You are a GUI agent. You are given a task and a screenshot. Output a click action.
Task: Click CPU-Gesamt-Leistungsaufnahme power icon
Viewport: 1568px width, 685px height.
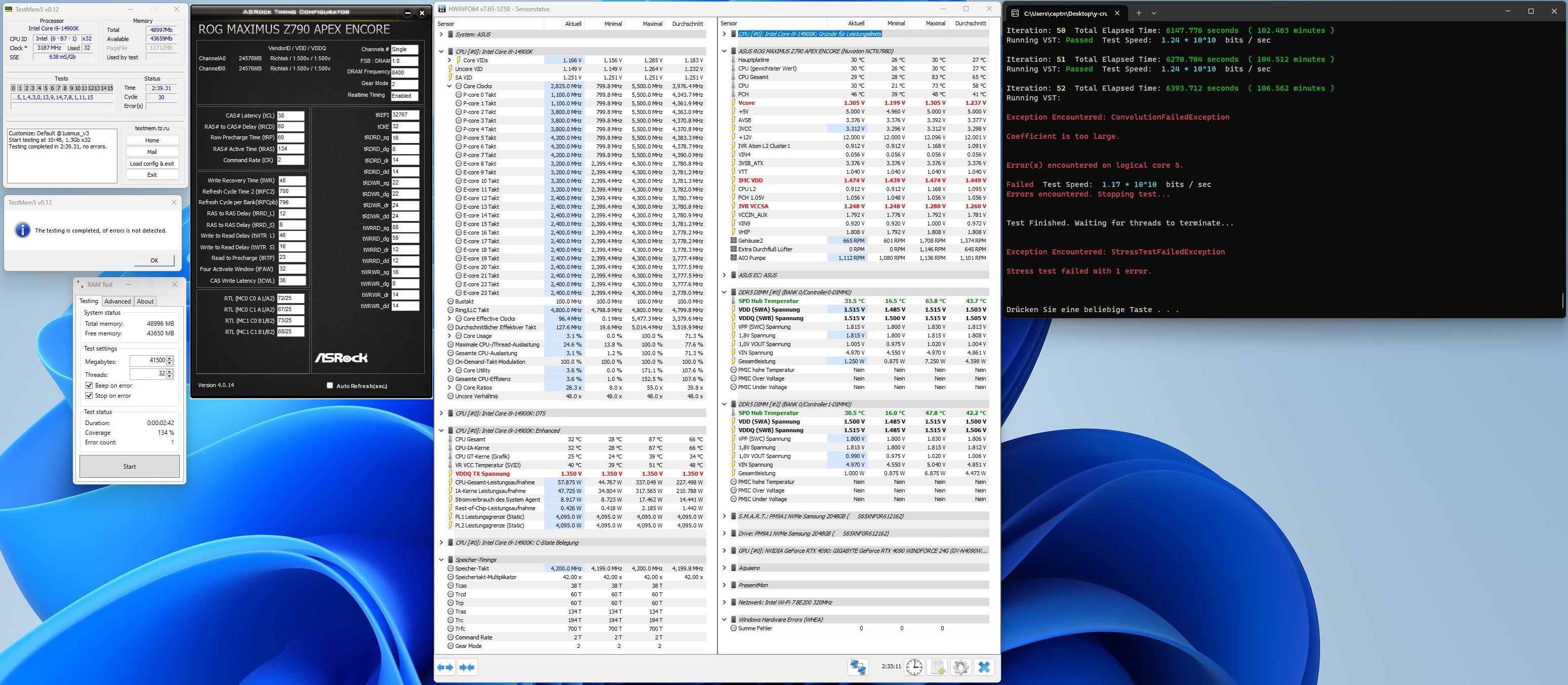[451, 482]
